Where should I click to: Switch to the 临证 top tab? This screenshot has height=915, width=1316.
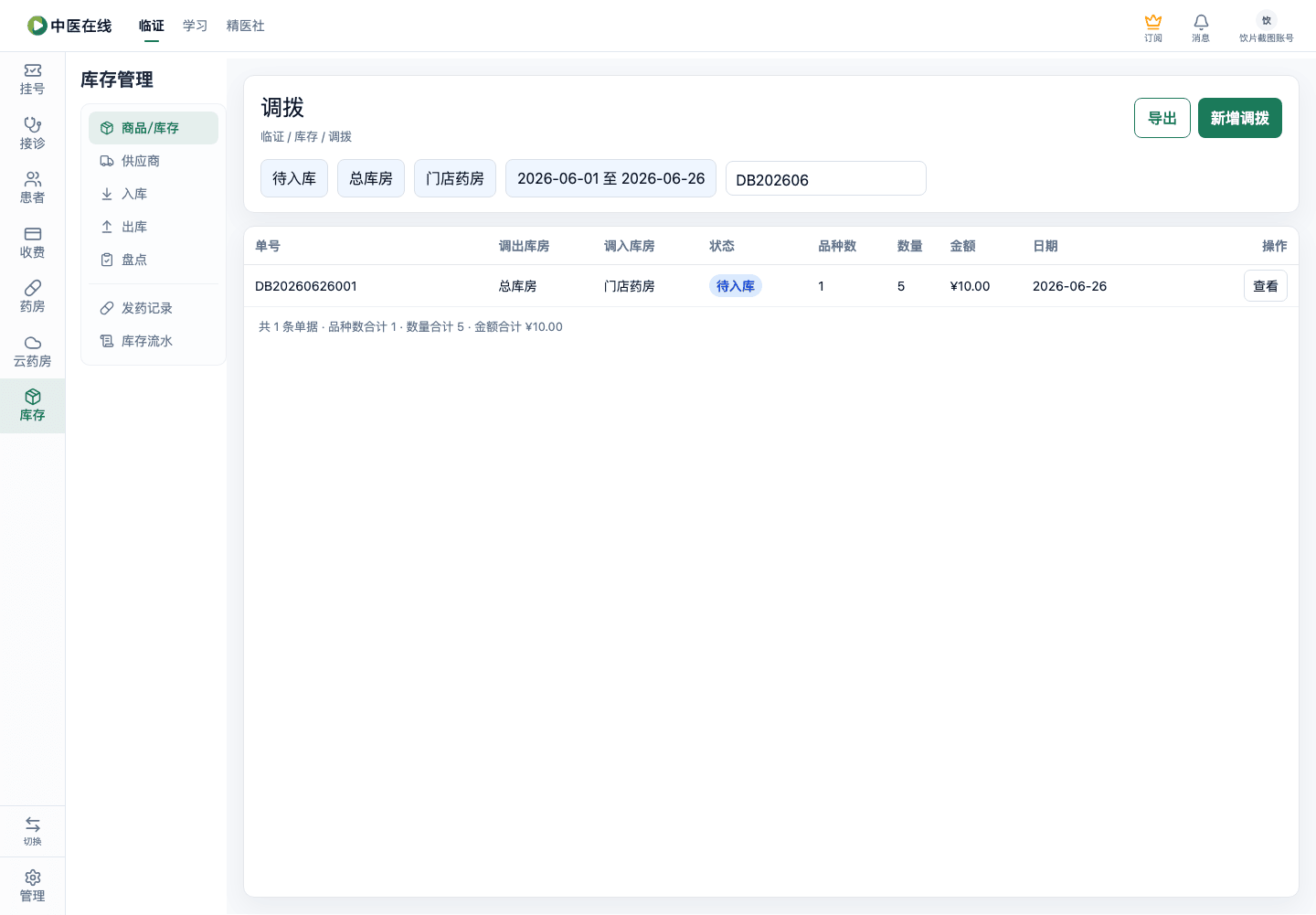(x=152, y=26)
